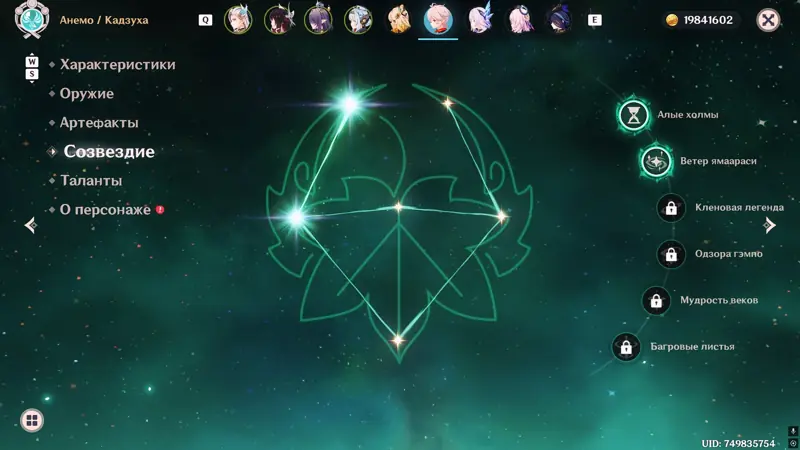Open the locked Одзора гэмпо node

[x=671, y=254]
